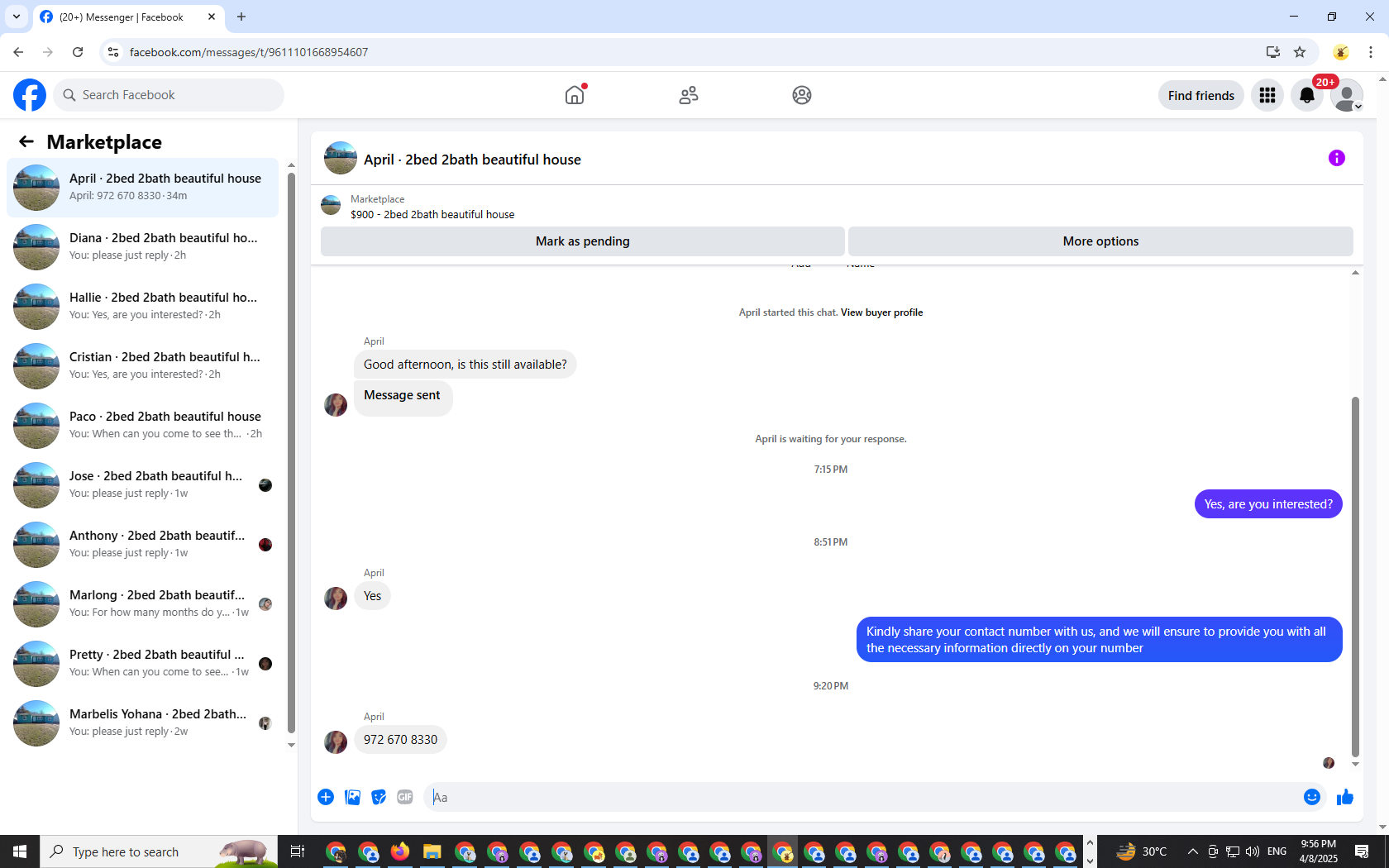
Task: Click the $900 listing title in header
Action: click(x=432, y=214)
